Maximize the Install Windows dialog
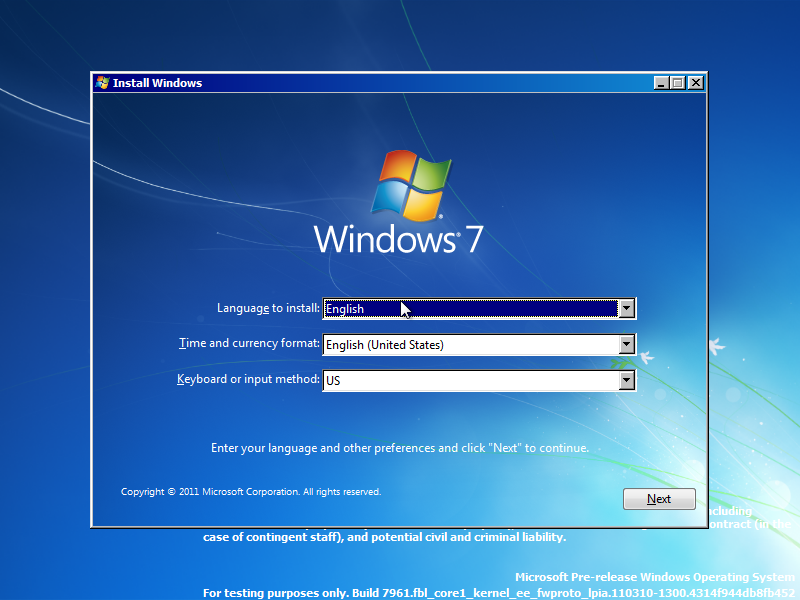The width and height of the screenshot is (800, 600). (x=678, y=83)
